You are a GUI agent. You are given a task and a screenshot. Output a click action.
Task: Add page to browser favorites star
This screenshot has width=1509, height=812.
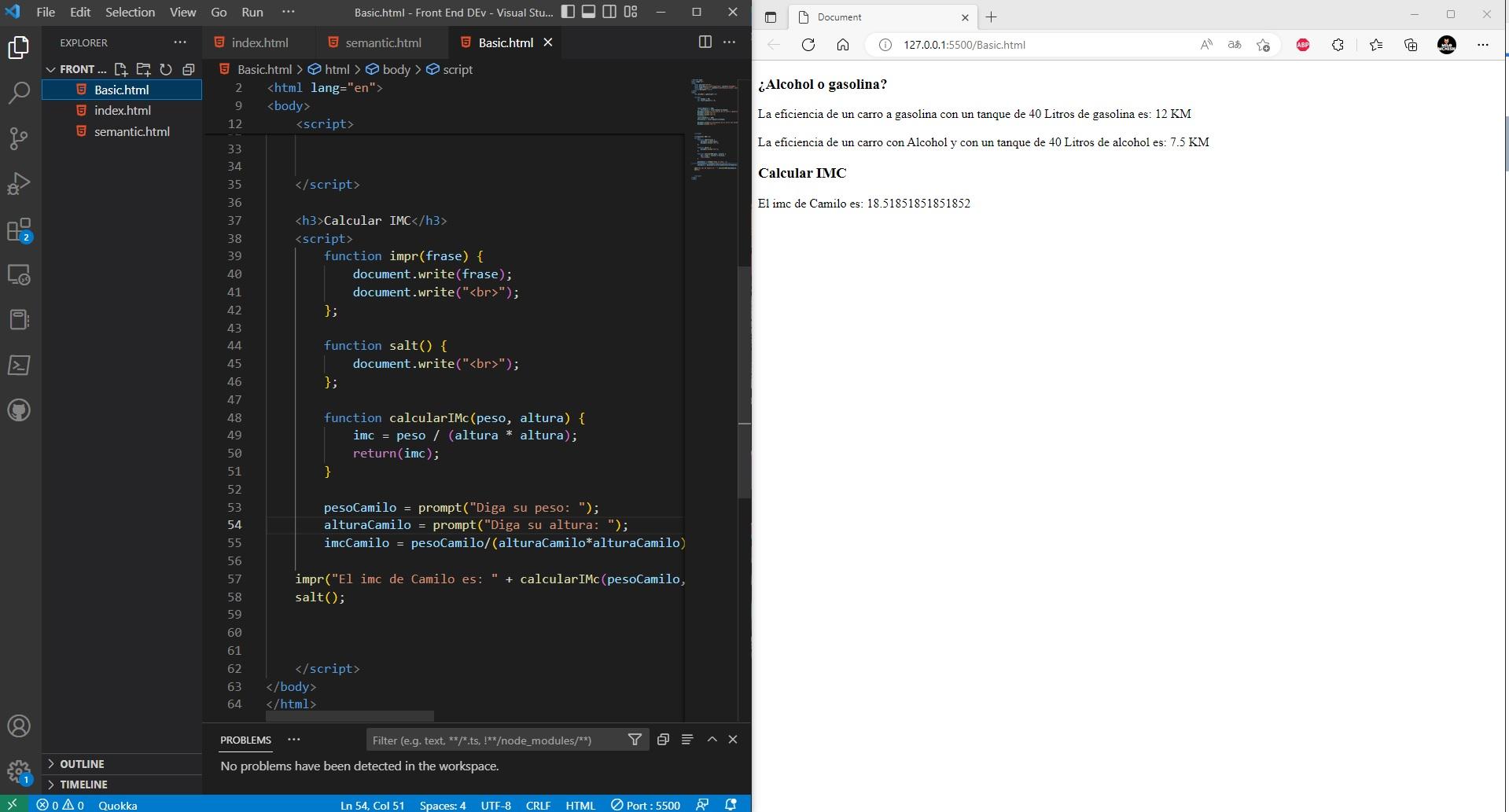[x=1263, y=45]
